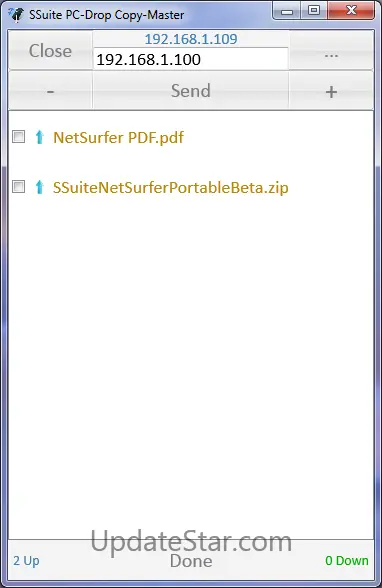This screenshot has height=588, width=382.
Task: Click upload arrow icon beside SSuiteNetSurferPortableBeta.zip
Action: click(x=39, y=187)
